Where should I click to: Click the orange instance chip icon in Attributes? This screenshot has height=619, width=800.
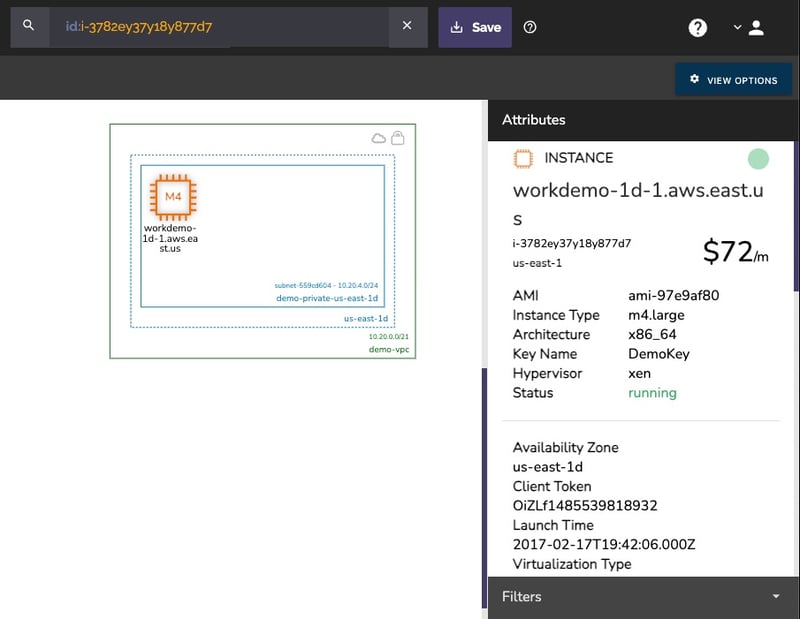point(522,158)
